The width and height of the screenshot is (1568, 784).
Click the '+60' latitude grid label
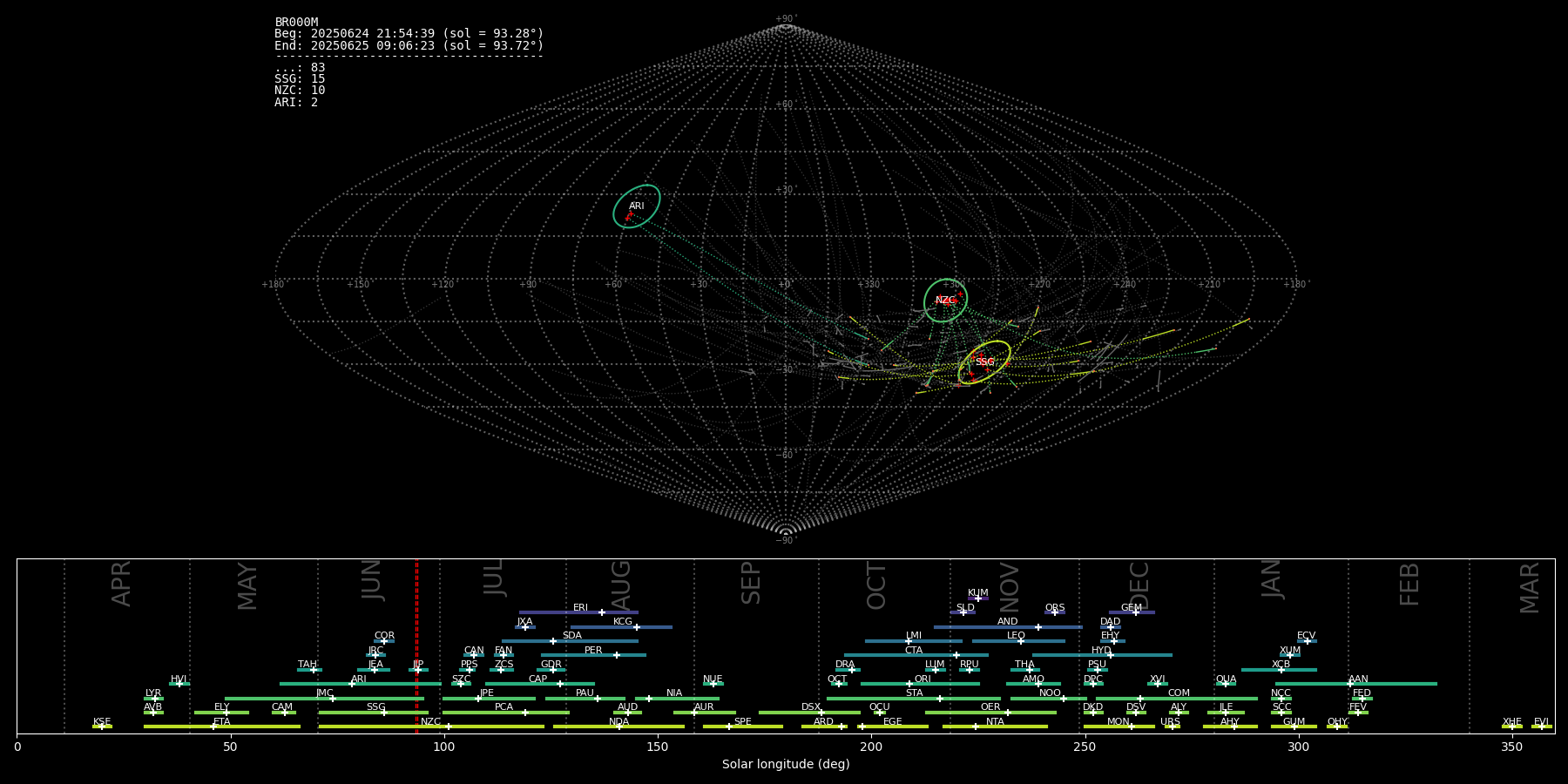[785, 105]
